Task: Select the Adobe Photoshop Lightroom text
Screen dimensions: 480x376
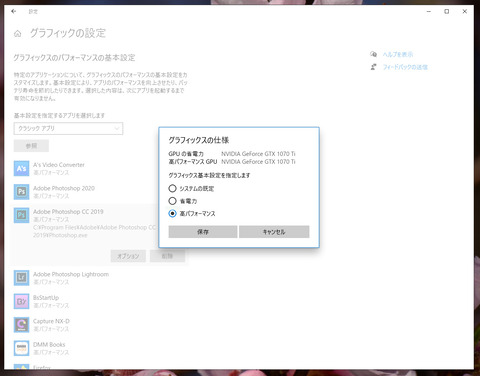Action: (x=71, y=274)
